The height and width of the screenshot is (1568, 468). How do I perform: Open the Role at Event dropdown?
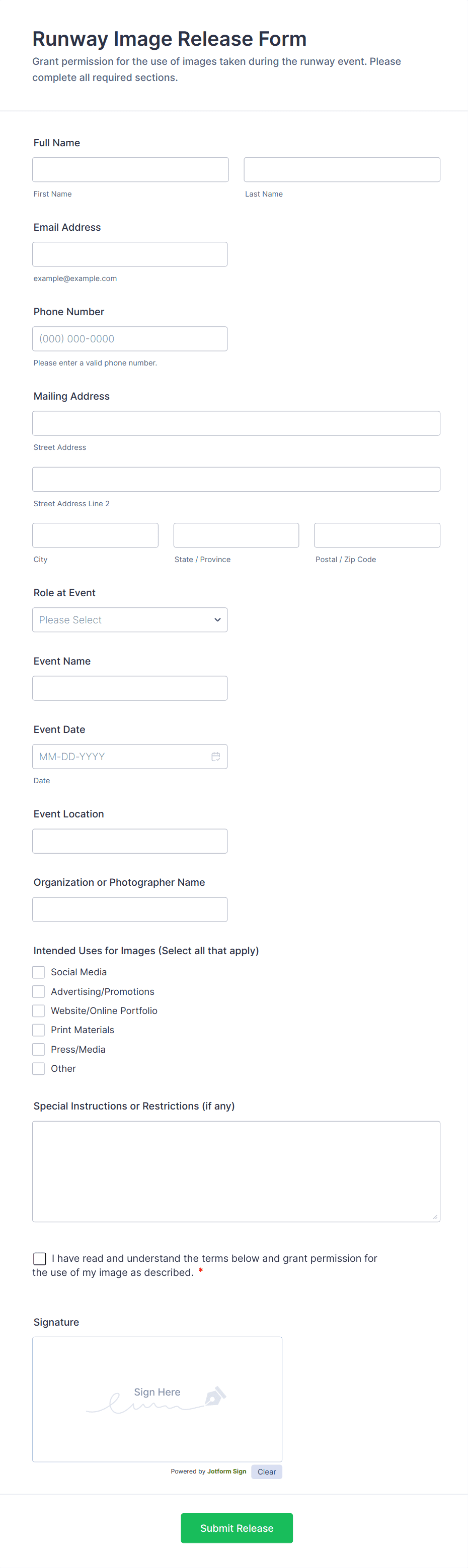point(130,620)
